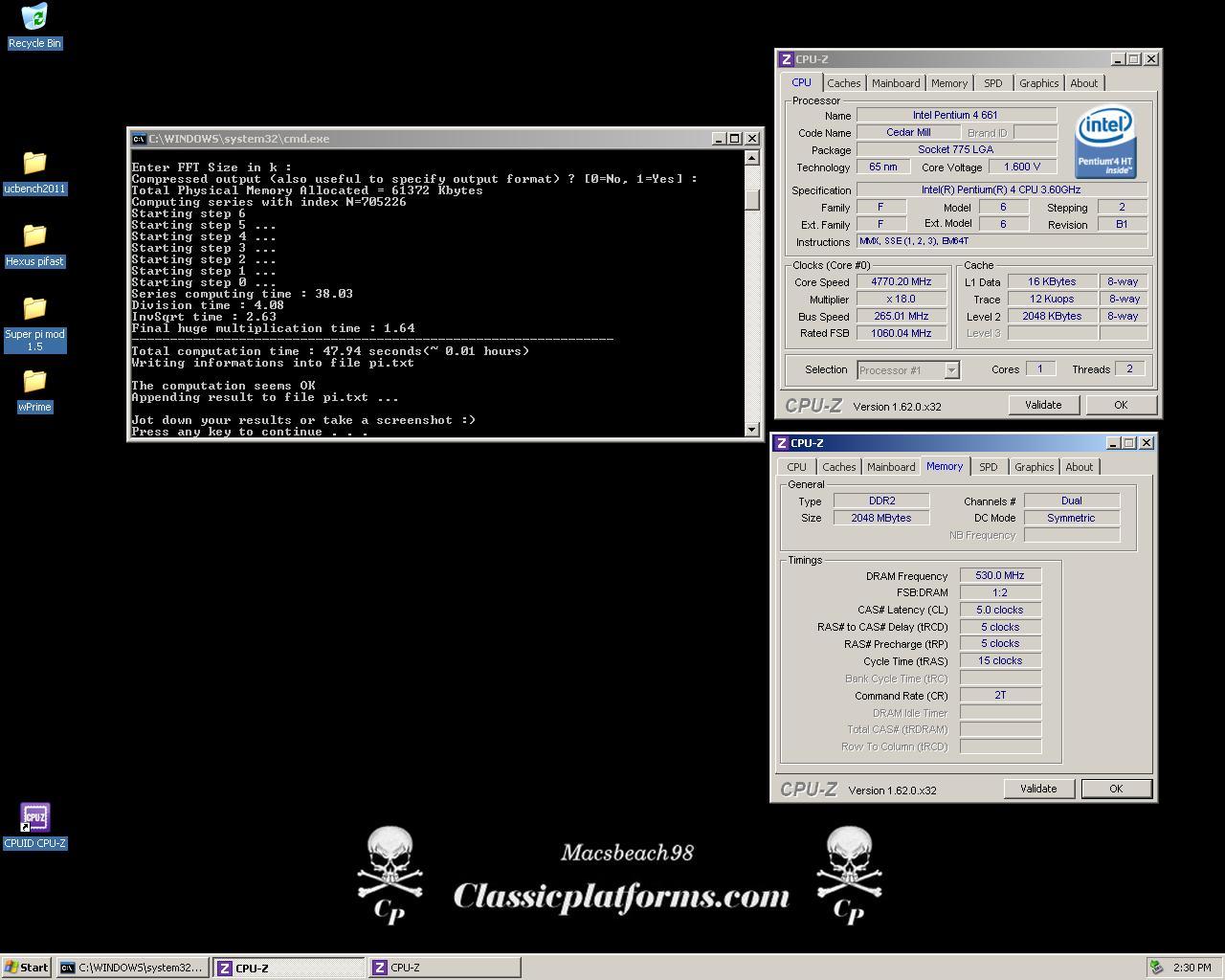Viewport: 1225px width, 980px height.
Task: Expand the Processor #1 selection dropdown
Action: (951, 369)
